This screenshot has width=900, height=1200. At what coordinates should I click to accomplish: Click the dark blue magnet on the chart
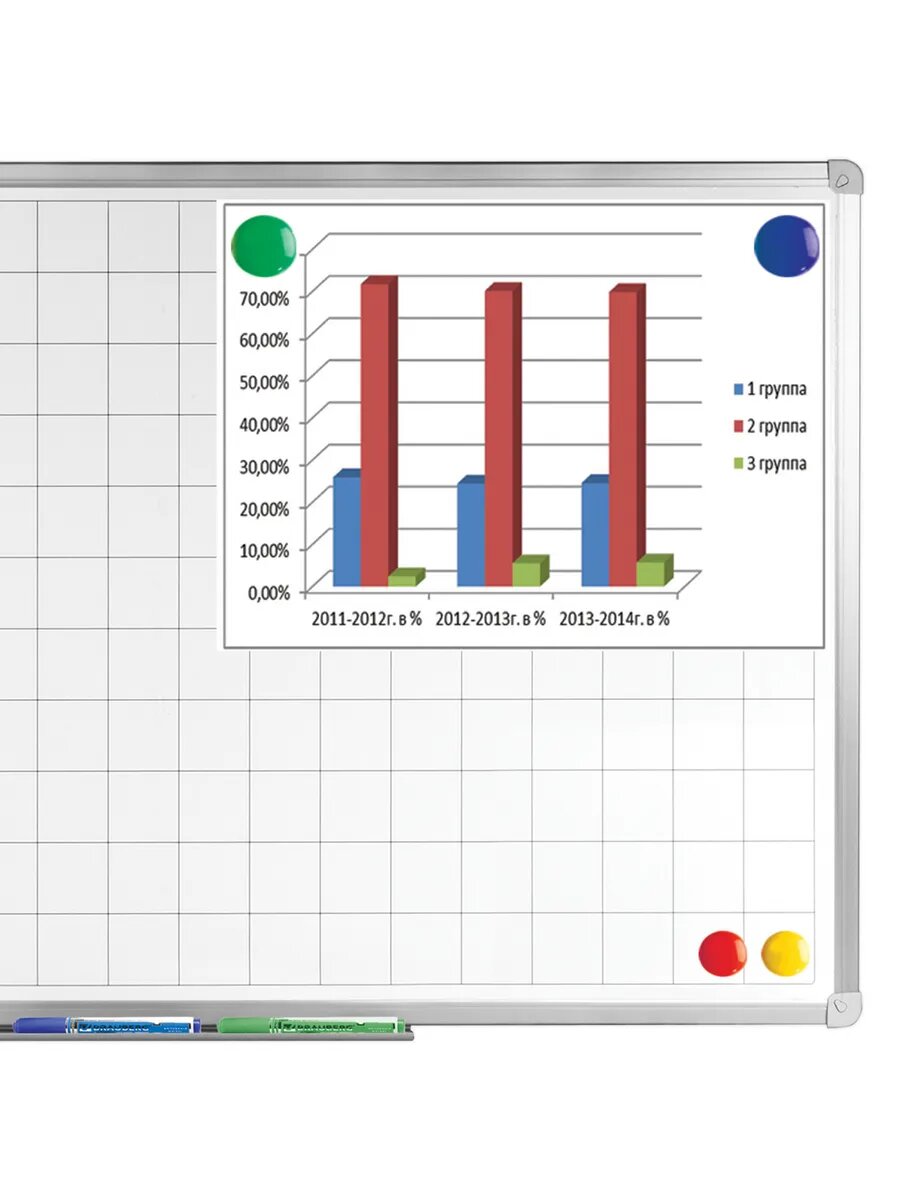point(786,245)
